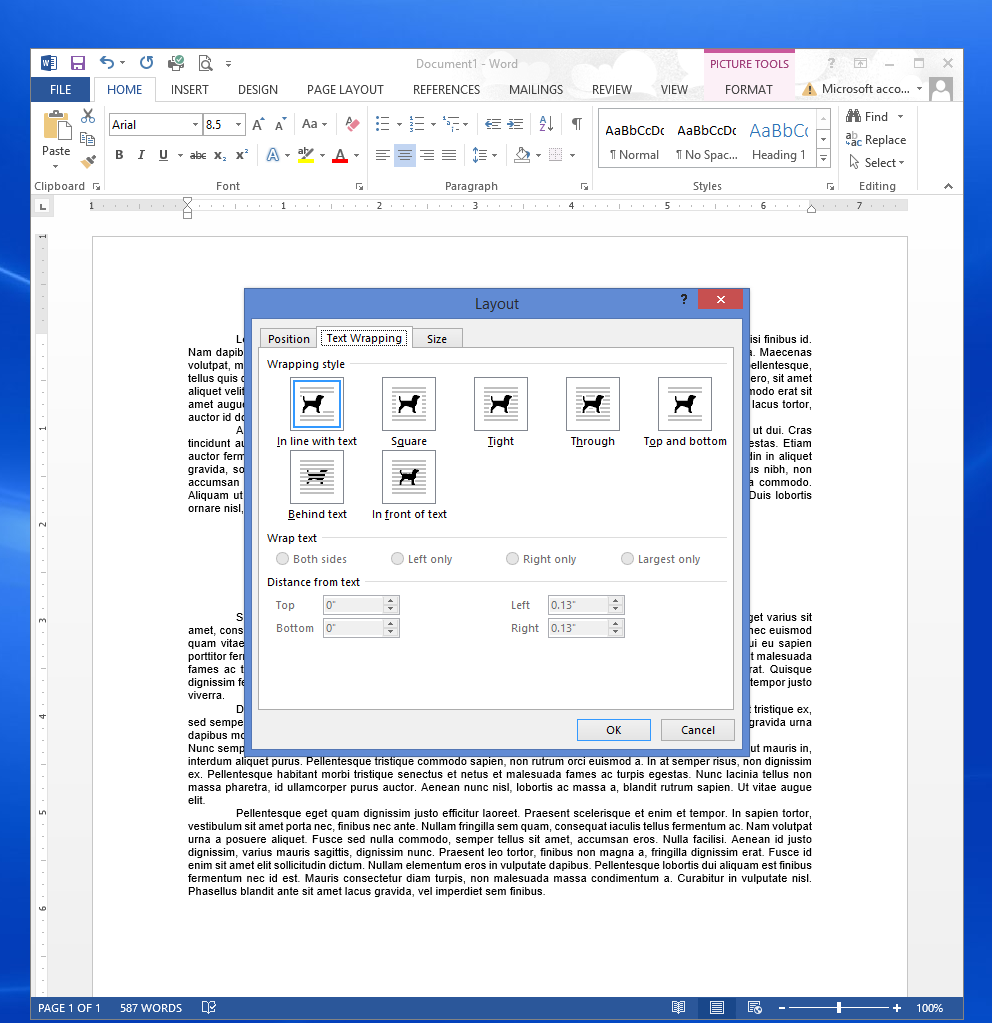Open the Change Case Aa dropdown

tap(314, 124)
